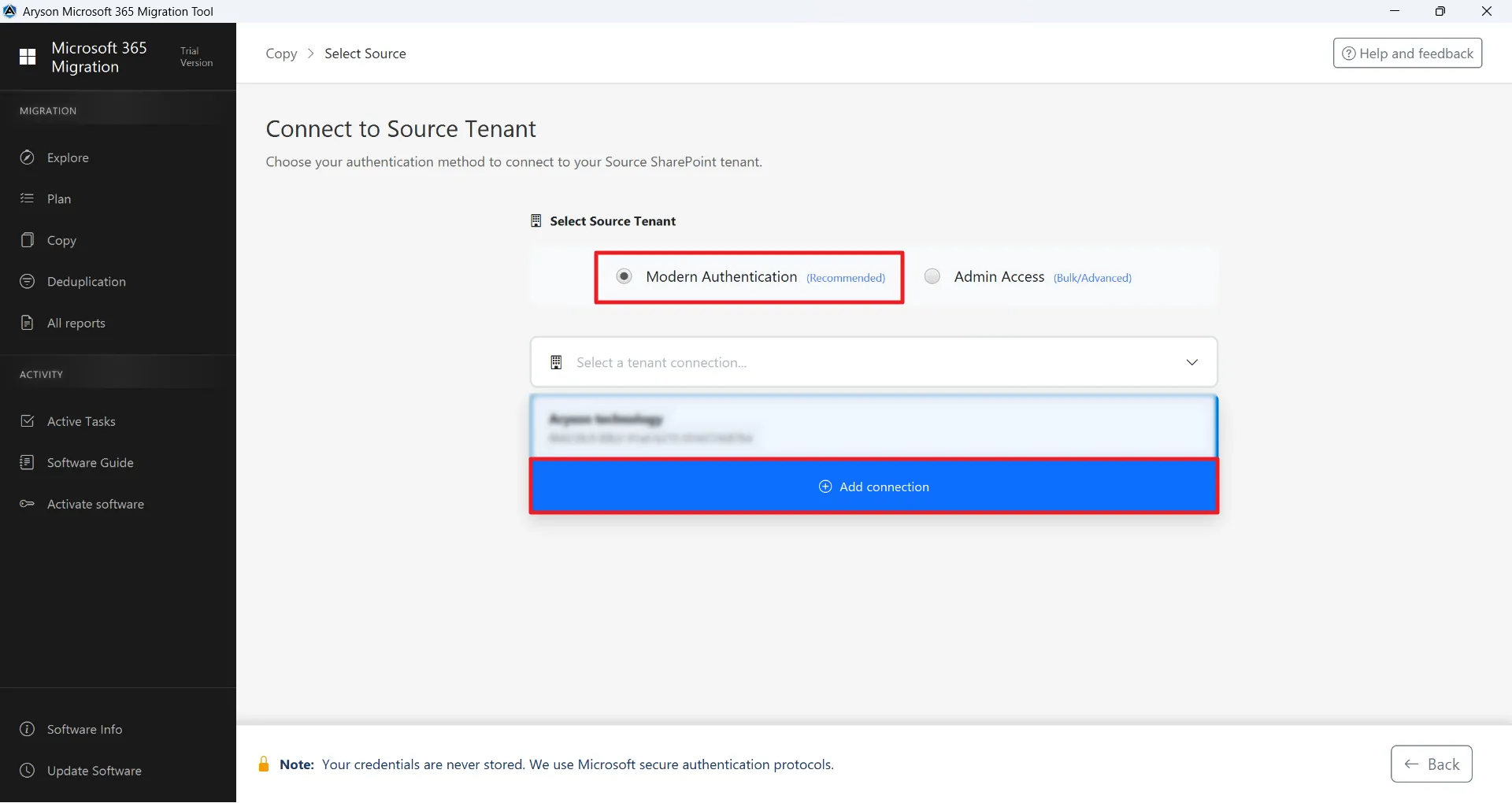Screen dimensions: 1512x803
Task: Click the Aryson logo in the title bar
Action: coord(10,11)
